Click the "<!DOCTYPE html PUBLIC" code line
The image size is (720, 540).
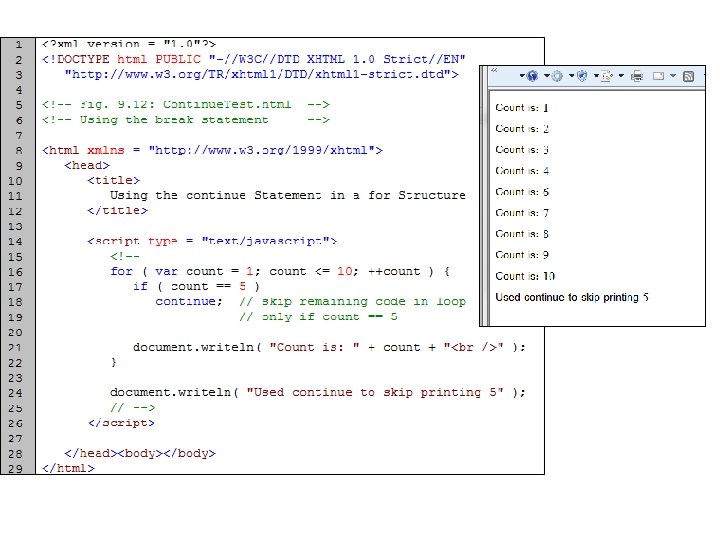pyautogui.click(x=253, y=60)
